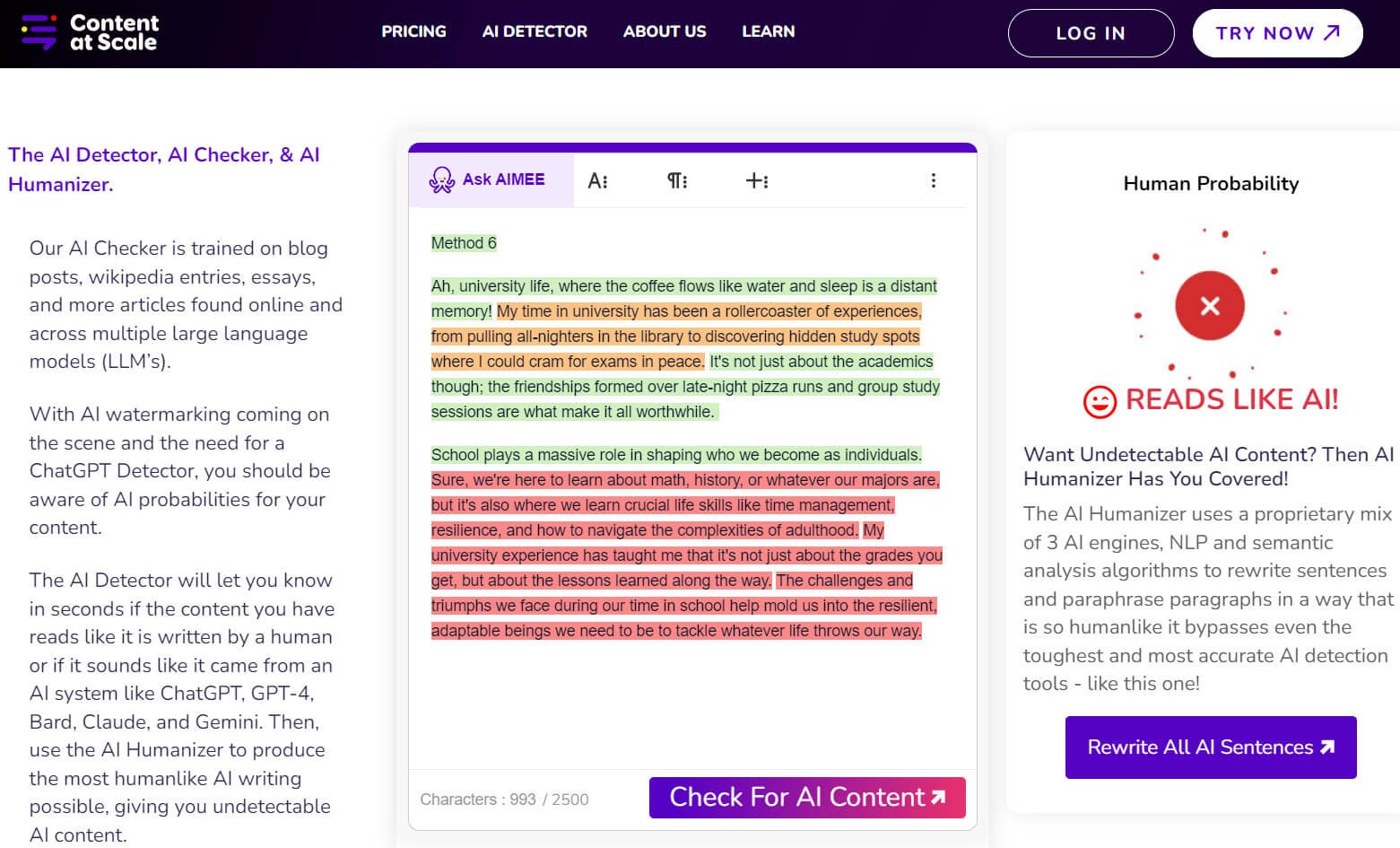Viewport: 1400px width, 848px height.
Task: Click the smiley face beside READS LIKE AI
Action: tap(1101, 401)
